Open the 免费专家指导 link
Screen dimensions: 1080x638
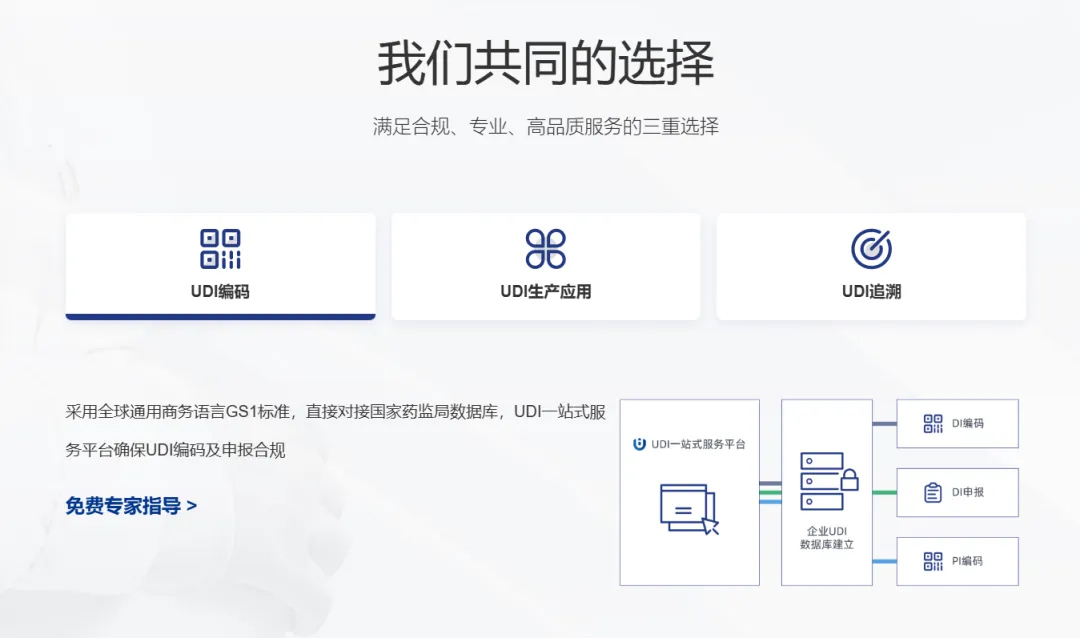pyautogui.click(x=123, y=506)
